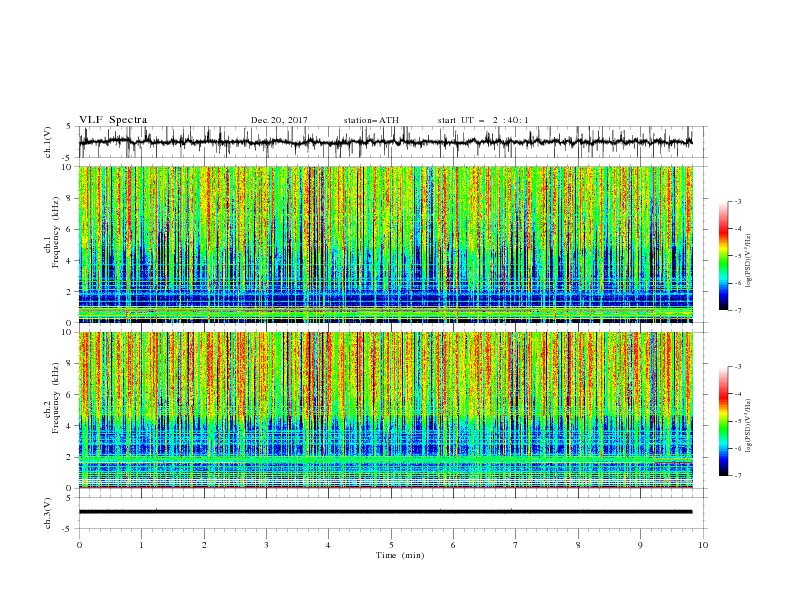Click the "3" tick on the time axis

pyautogui.click(x=266, y=545)
